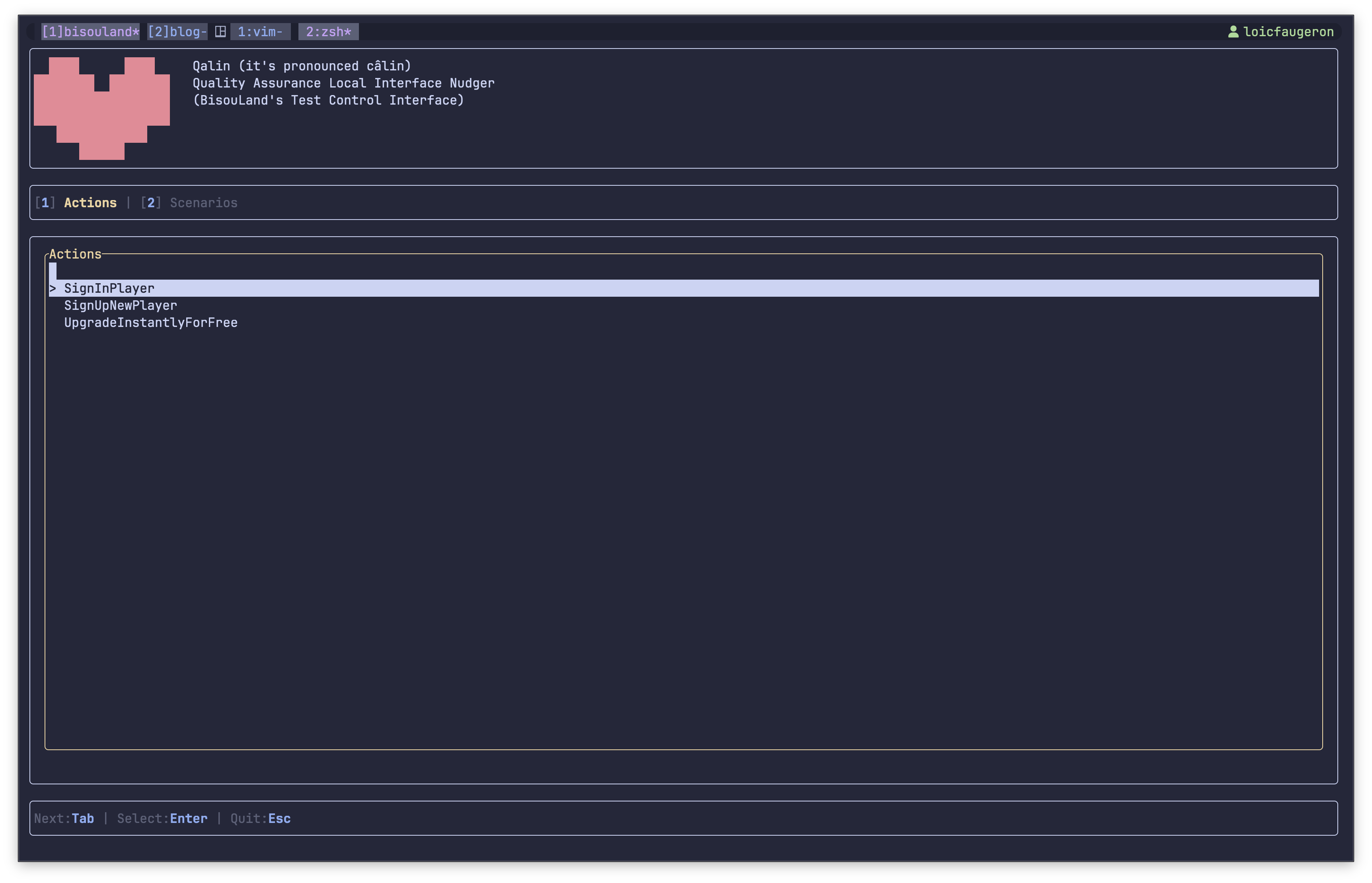
Task: Select the UpgradeInstantlyForFree action
Action: coord(150,323)
